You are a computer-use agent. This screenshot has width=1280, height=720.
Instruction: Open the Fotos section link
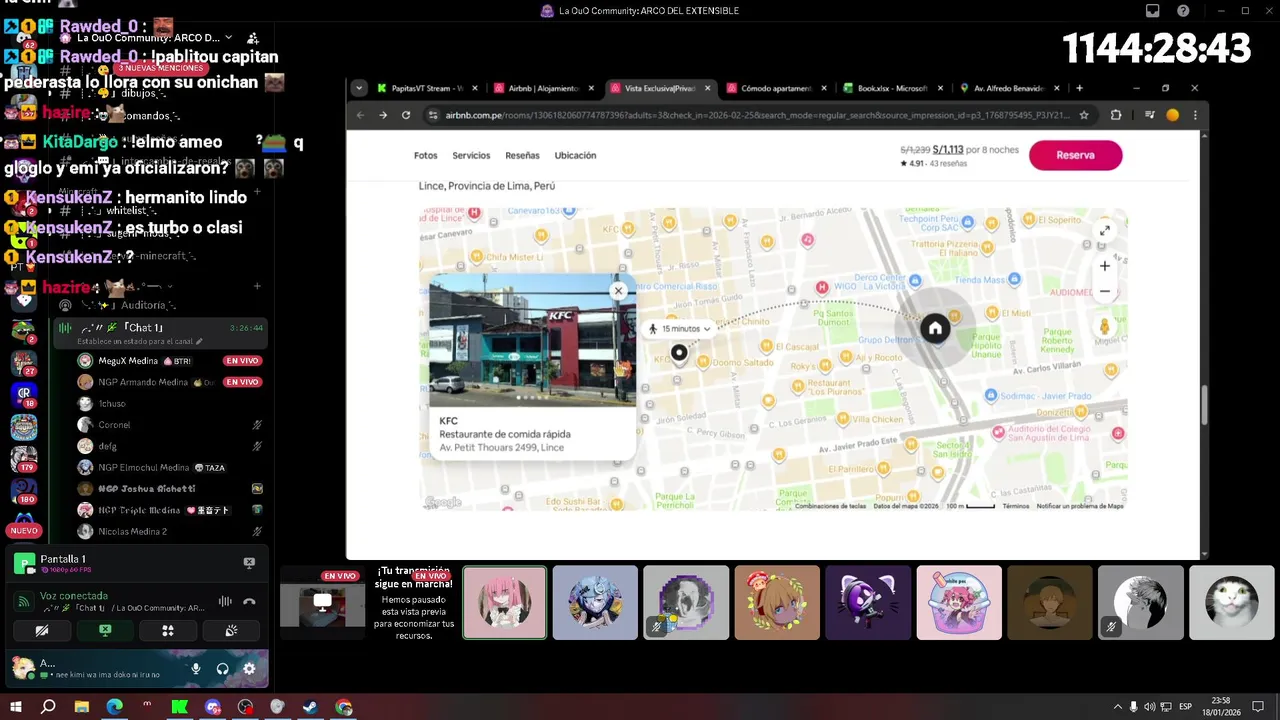point(425,155)
